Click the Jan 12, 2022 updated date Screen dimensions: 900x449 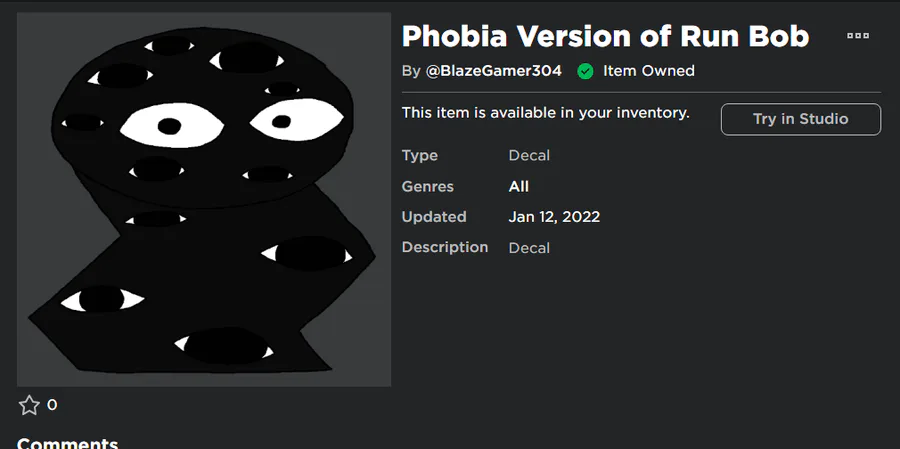[554, 217]
